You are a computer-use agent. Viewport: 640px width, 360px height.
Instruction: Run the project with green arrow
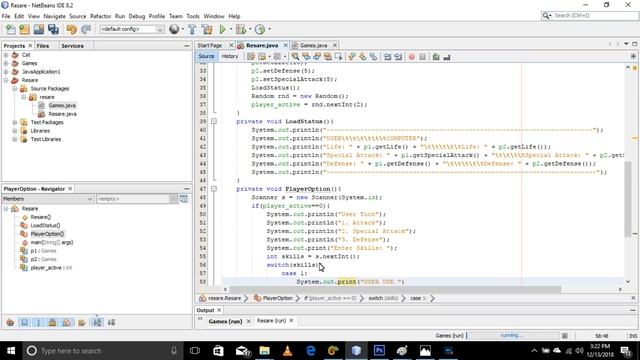coord(222,29)
